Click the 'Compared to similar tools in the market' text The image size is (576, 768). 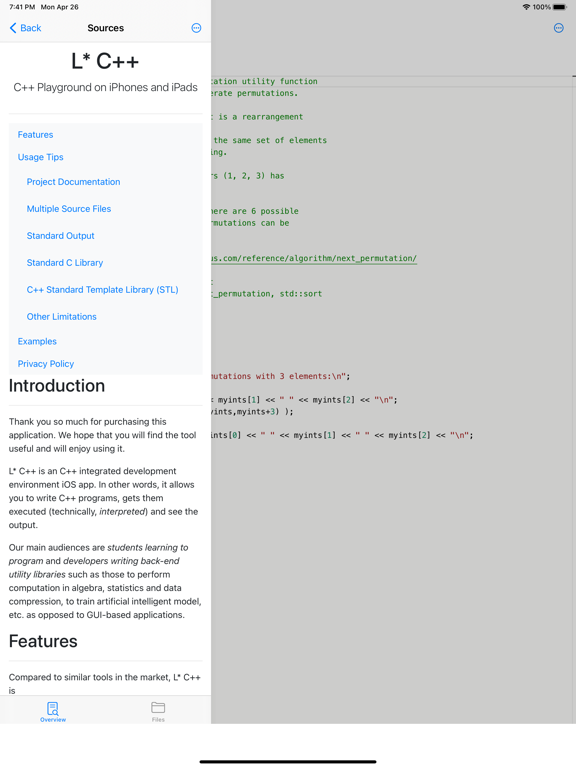[105, 683]
